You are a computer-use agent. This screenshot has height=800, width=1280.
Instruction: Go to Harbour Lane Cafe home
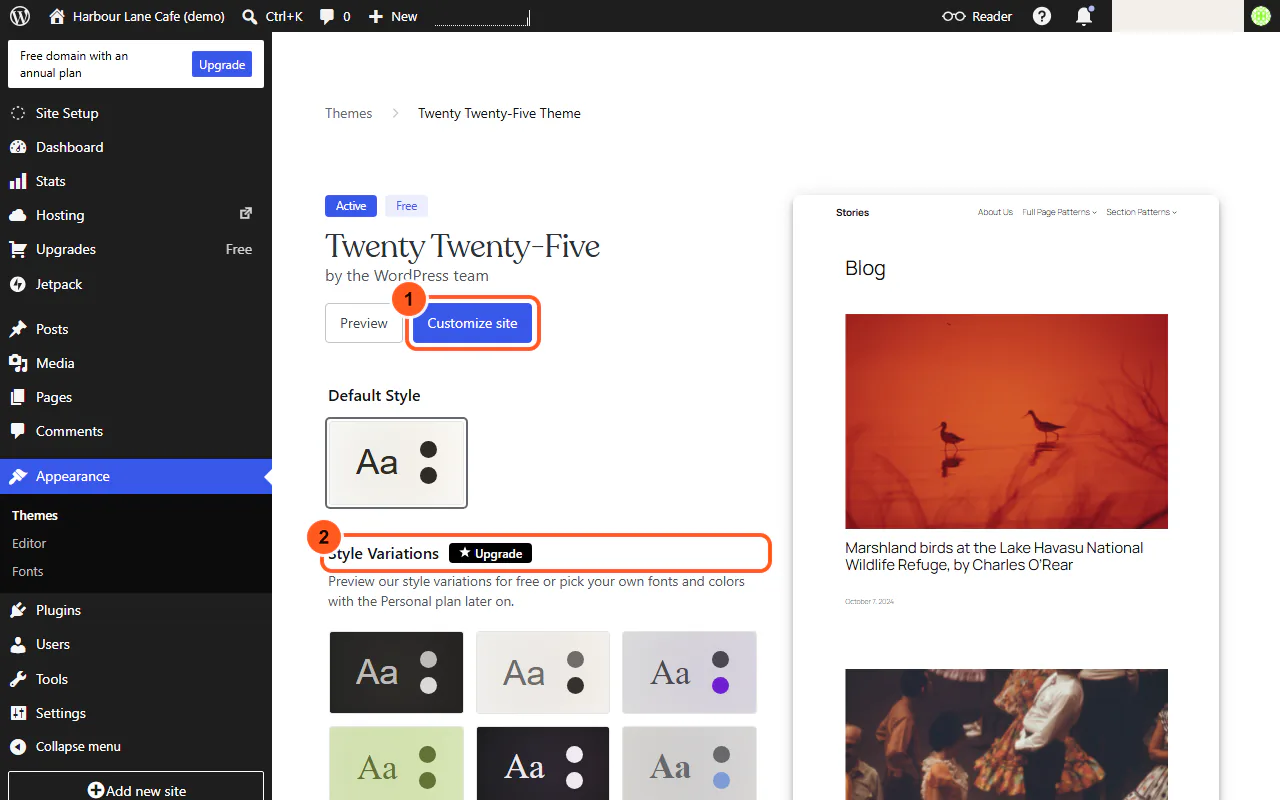137,16
